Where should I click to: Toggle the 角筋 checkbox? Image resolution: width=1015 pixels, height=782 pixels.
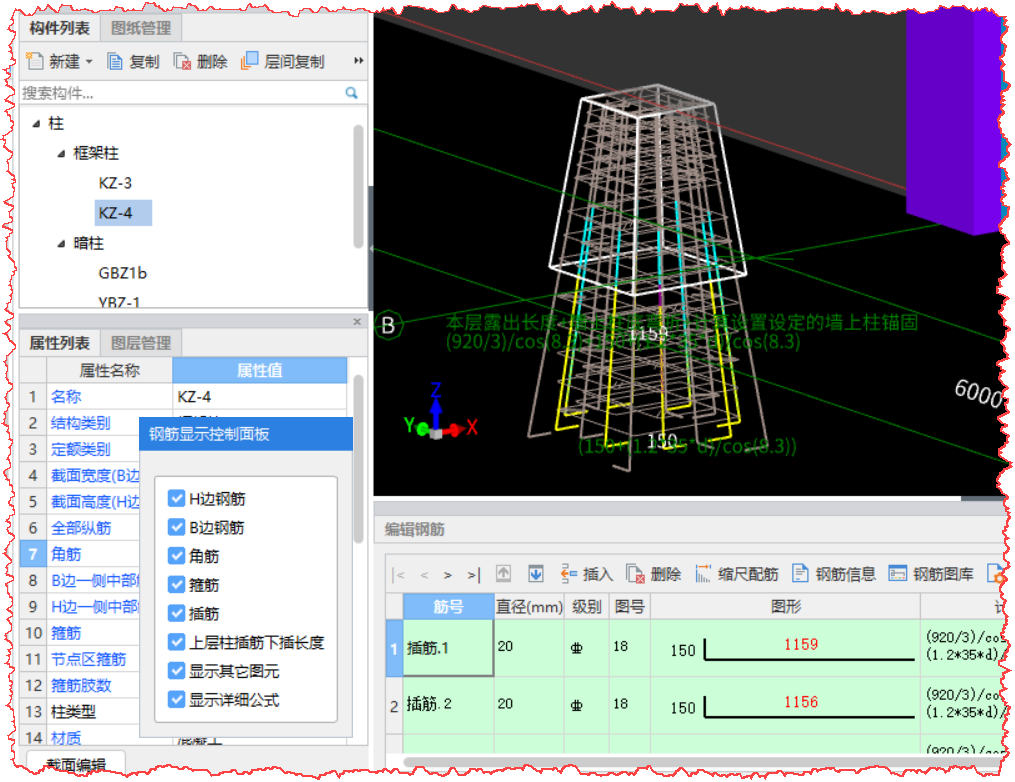click(176, 555)
